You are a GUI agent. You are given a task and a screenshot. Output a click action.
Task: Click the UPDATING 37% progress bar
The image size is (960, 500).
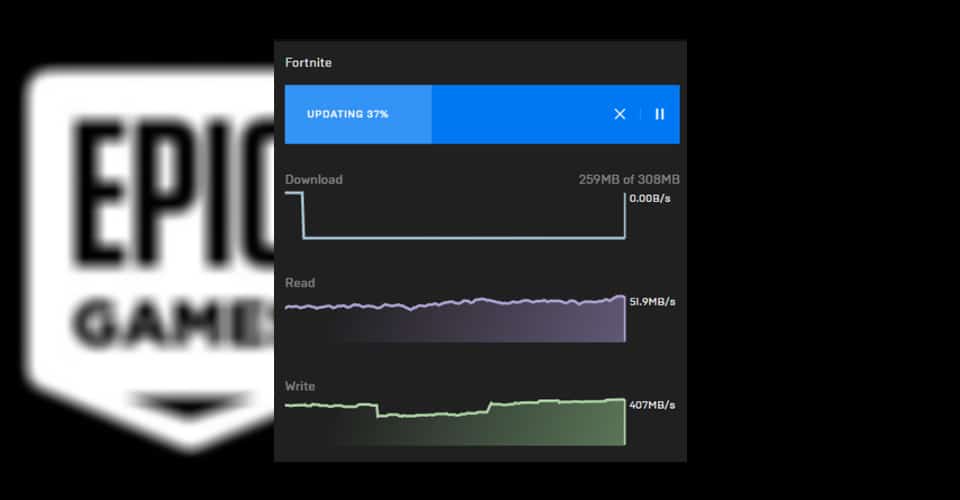[482, 114]
